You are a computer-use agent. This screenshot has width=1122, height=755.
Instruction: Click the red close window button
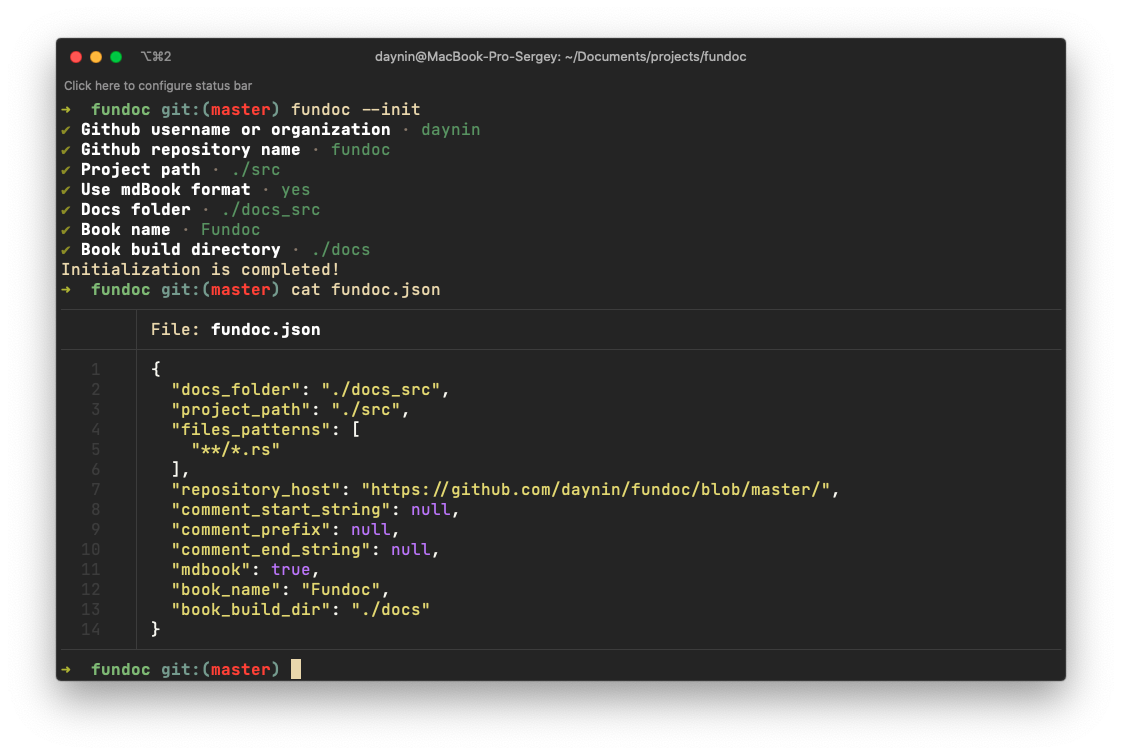click(x=76, y=57)
